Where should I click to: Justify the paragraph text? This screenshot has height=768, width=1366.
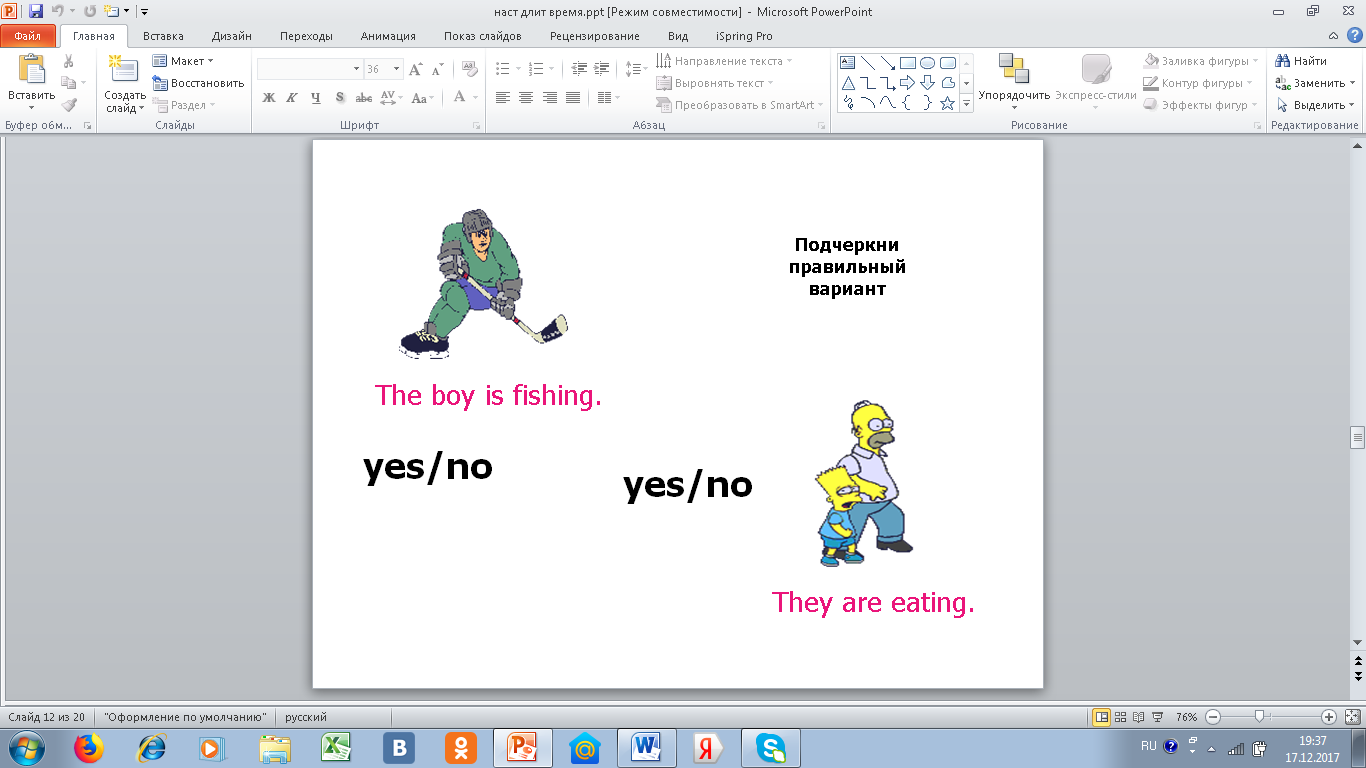(572, 97)
